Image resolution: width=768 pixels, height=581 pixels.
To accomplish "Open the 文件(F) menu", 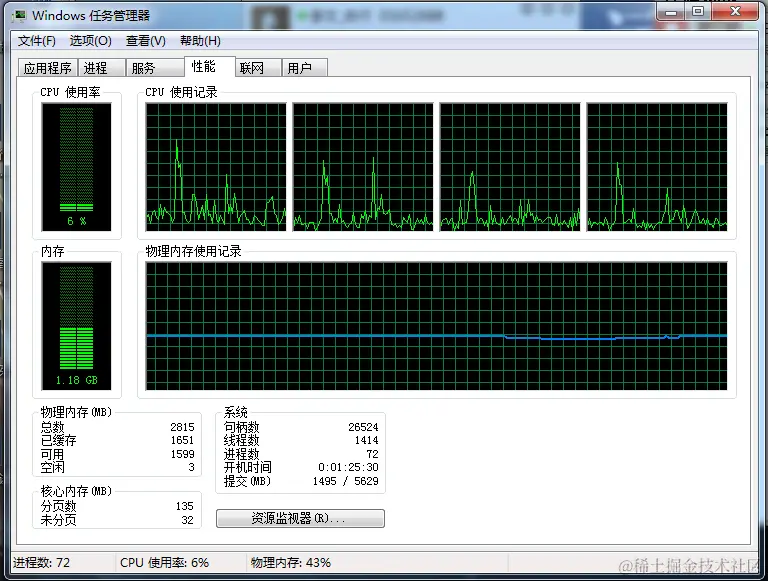I will click(x=37, y=41).
